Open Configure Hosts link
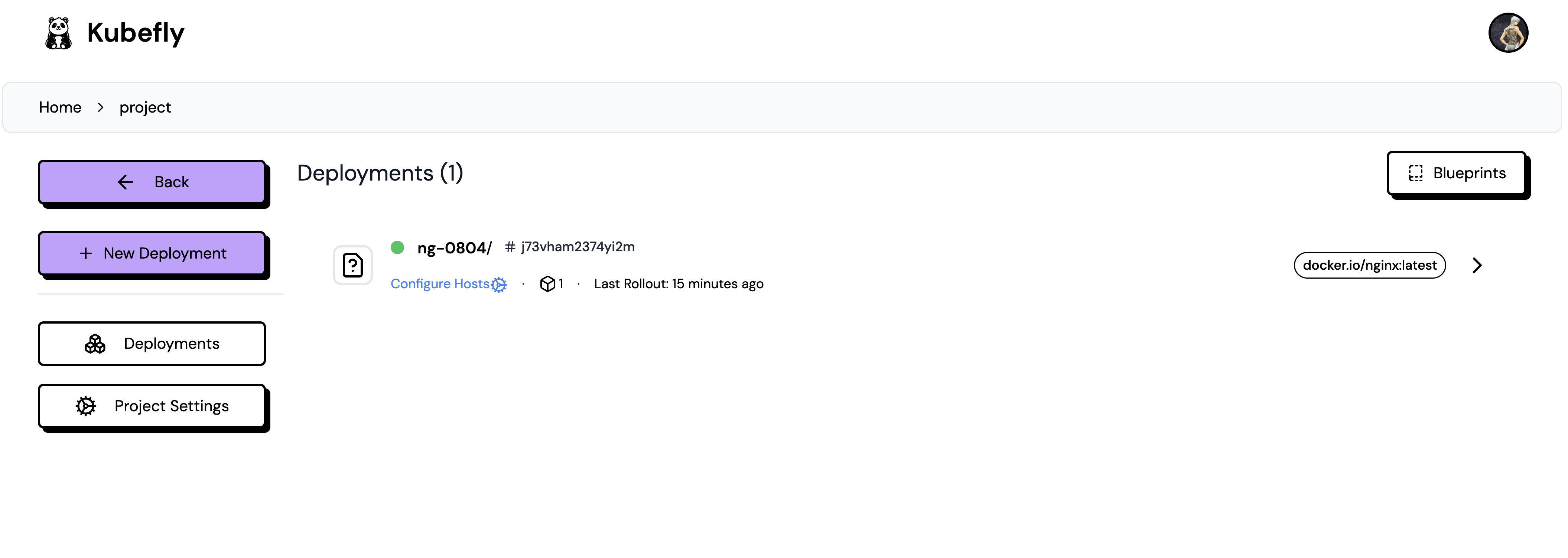The height and width of the screenshot is (558, 1568). (x=439, y=284)
